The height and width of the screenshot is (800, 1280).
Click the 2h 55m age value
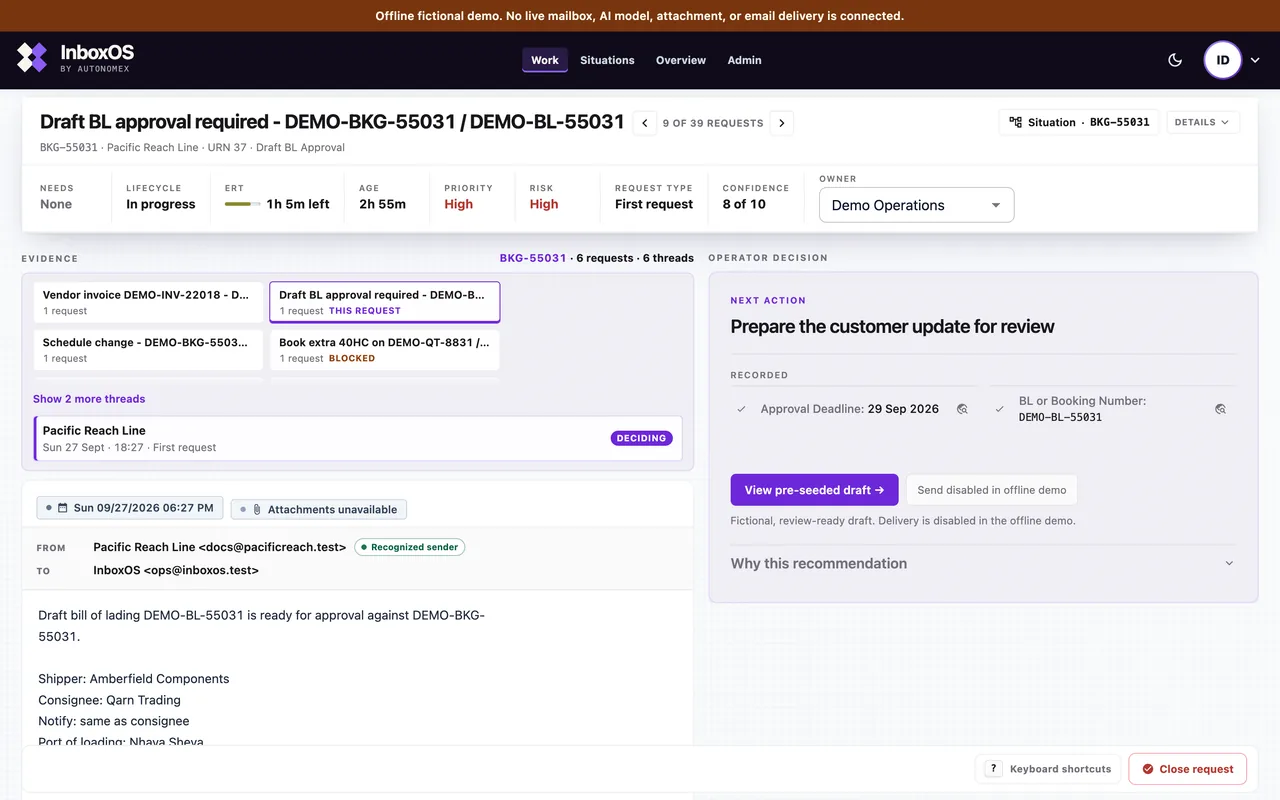coord(383,204)
